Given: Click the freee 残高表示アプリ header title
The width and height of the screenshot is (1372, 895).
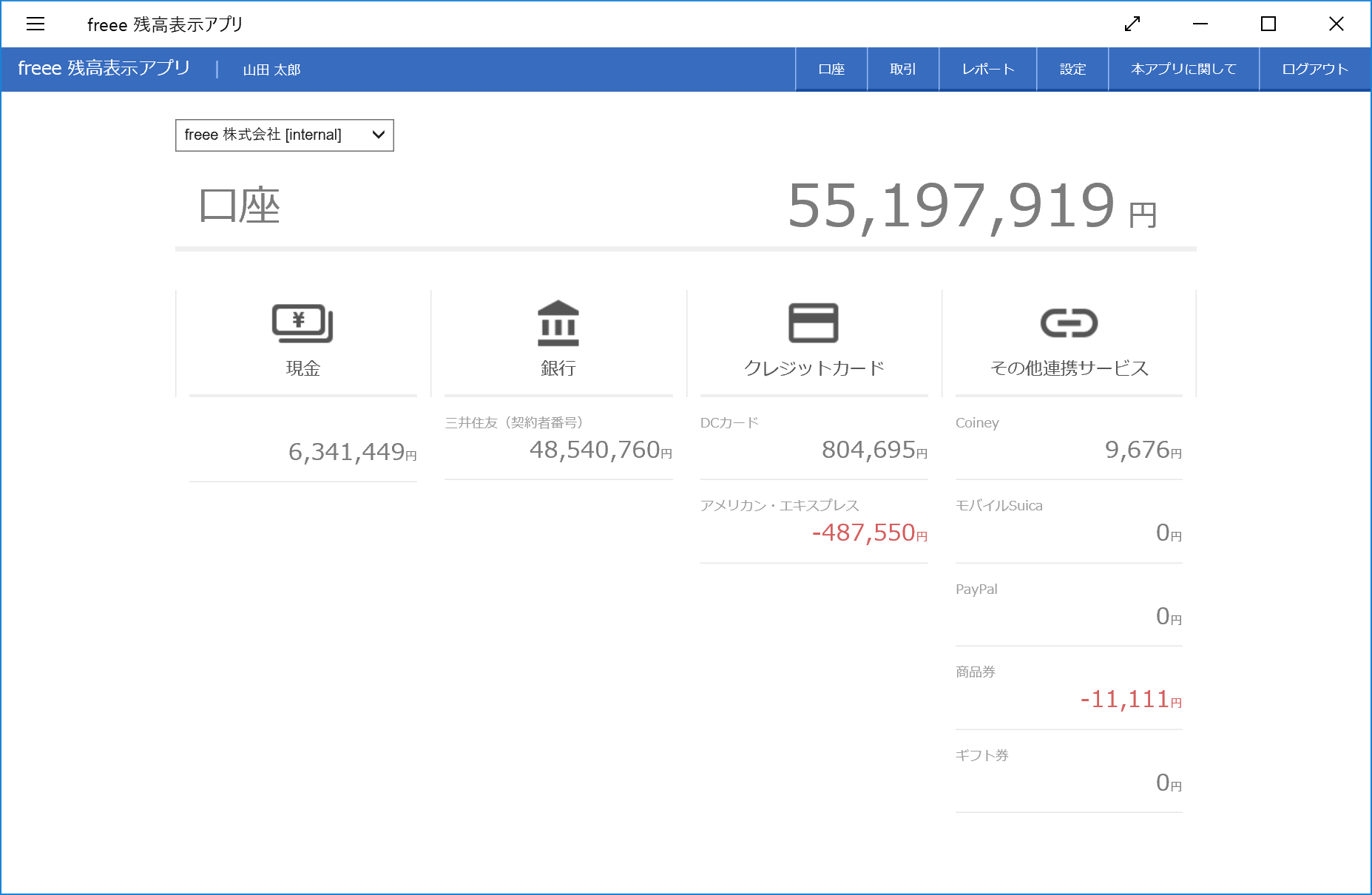Looking at the screenshot, I should pos(104,68).
